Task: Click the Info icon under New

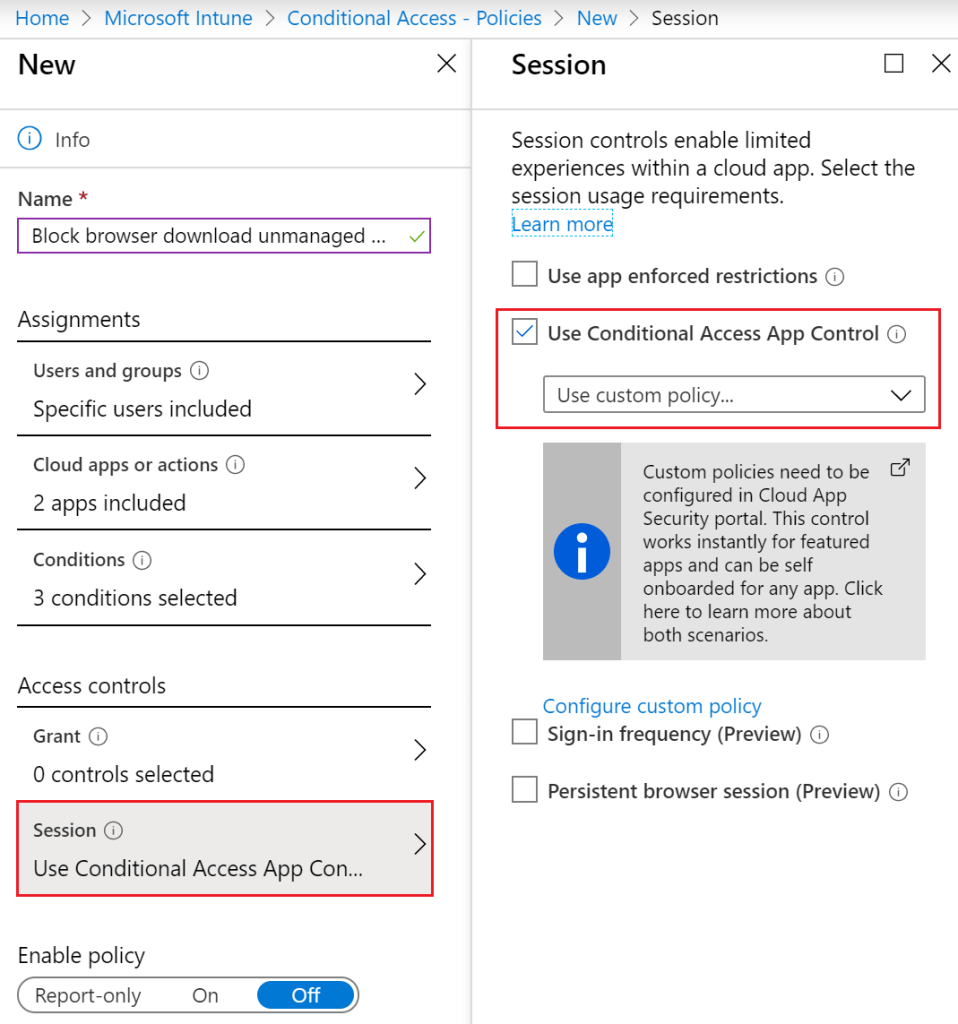Action: (x=31, y=139)
